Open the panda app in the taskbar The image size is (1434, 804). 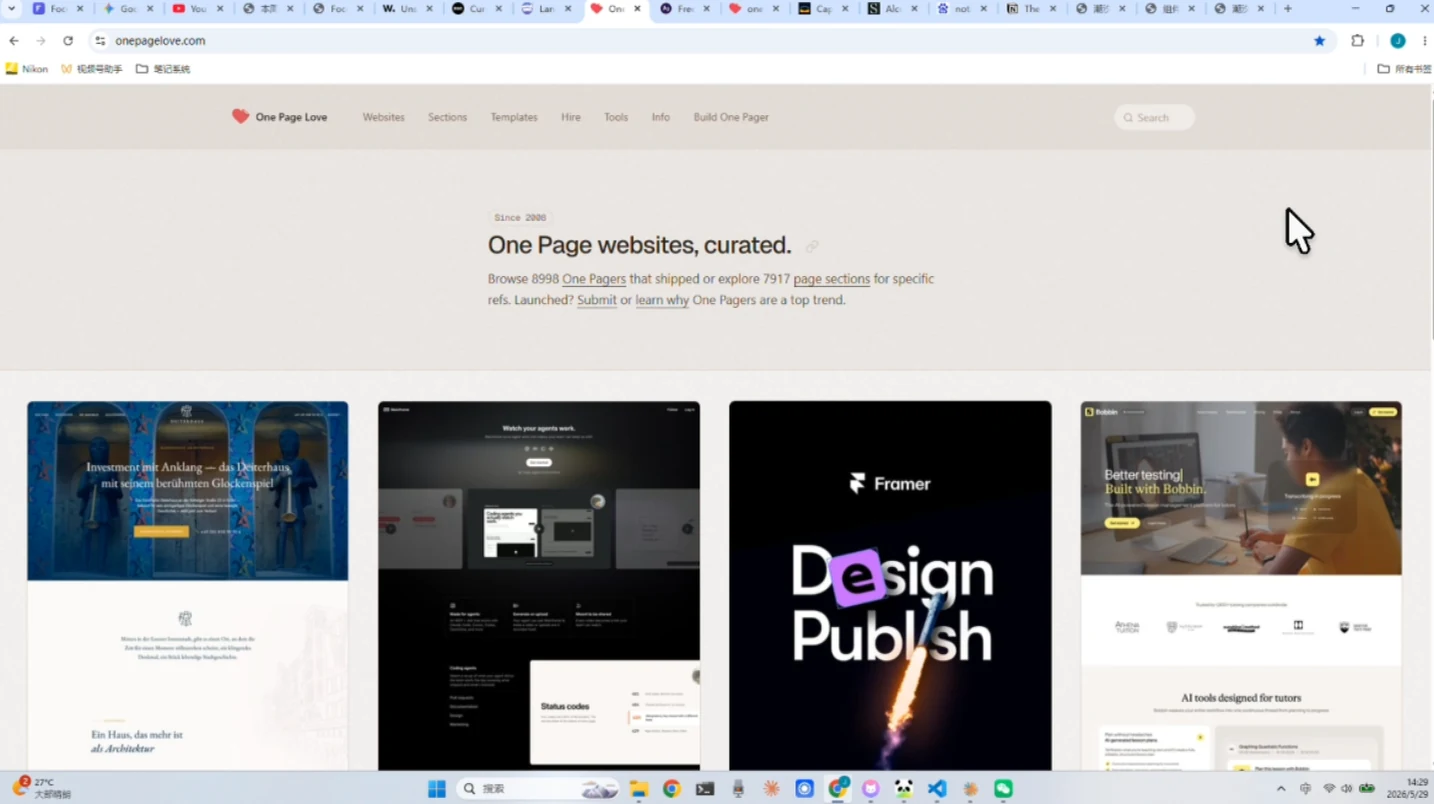click(904, 789)
